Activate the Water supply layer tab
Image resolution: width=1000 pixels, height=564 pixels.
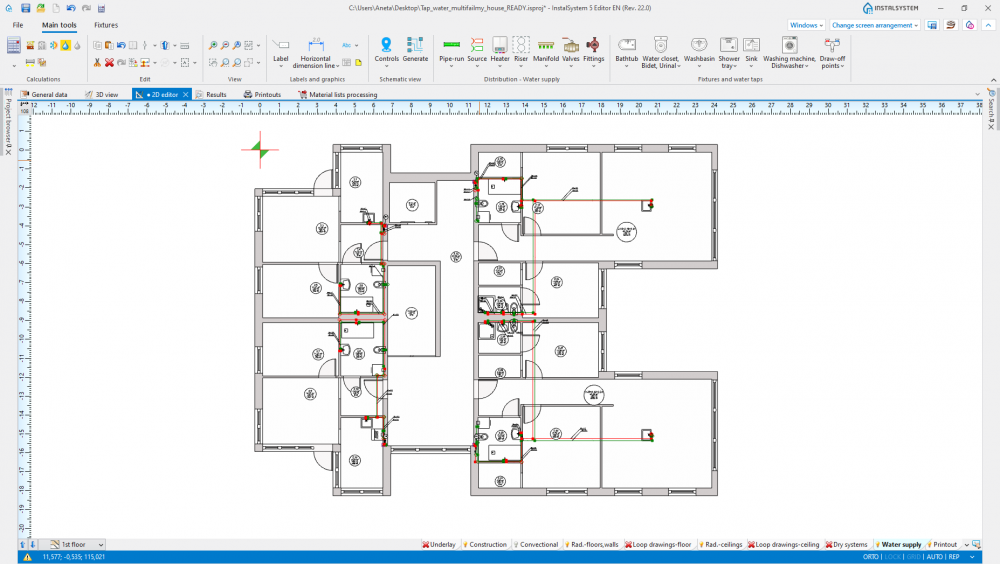[899, 545]
